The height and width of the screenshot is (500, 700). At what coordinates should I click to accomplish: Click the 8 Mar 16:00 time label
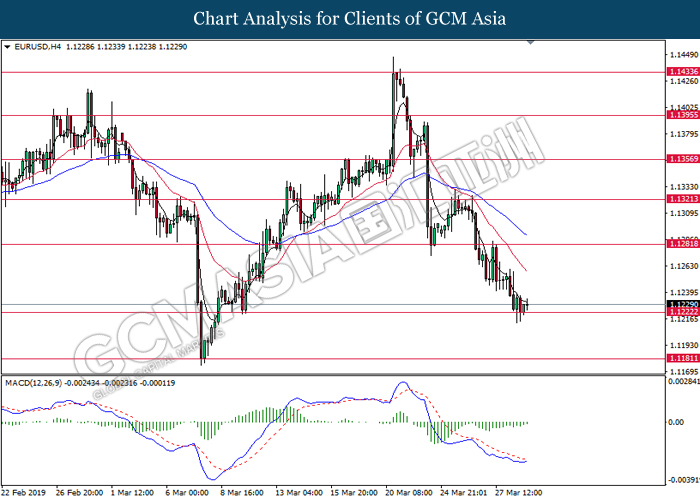242,493
